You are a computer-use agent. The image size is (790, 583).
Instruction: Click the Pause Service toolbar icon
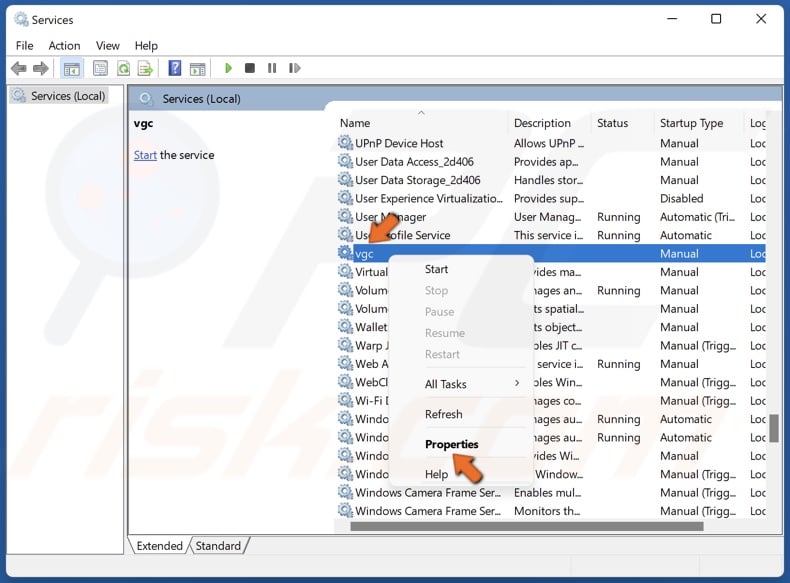[272, 68]
